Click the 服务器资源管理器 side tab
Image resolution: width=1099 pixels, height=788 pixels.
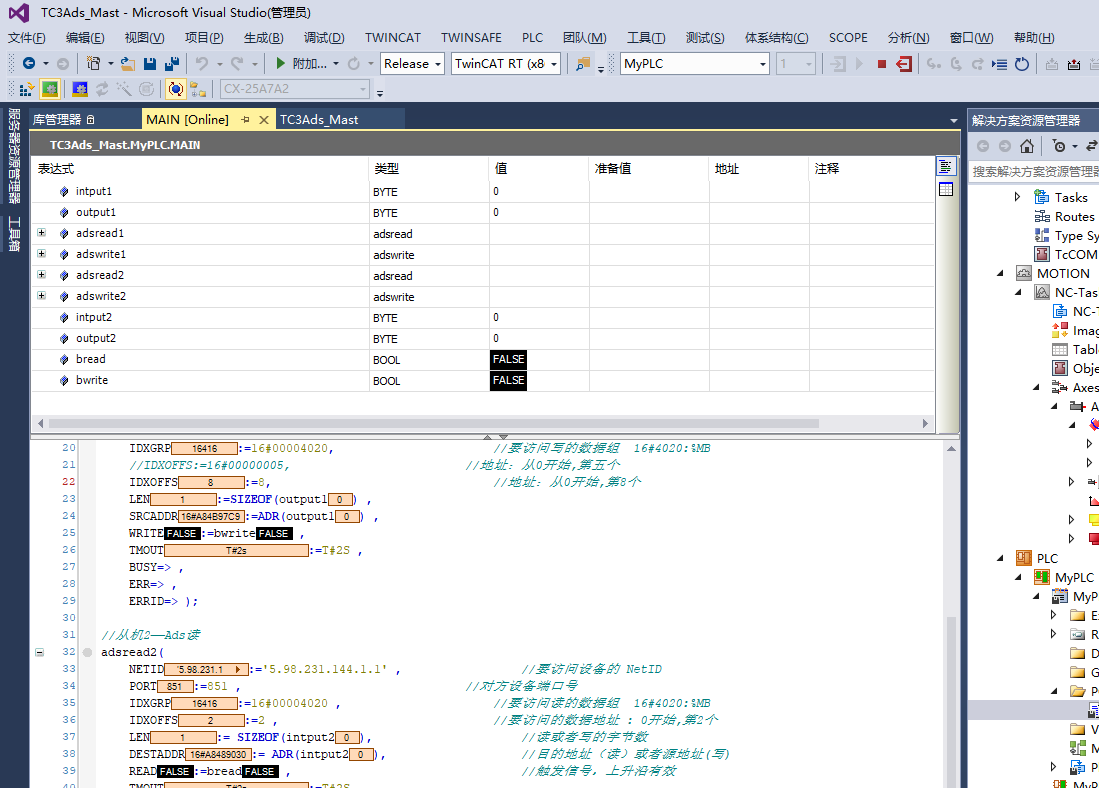(14, 156)
